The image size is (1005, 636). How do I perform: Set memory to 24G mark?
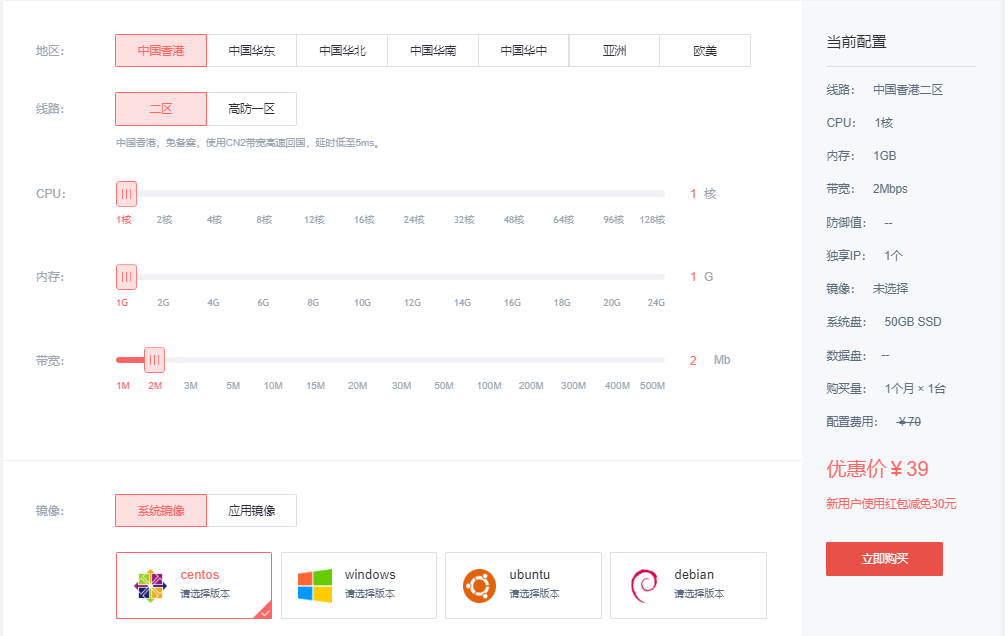pyautogui.click(x=656, y=303)
